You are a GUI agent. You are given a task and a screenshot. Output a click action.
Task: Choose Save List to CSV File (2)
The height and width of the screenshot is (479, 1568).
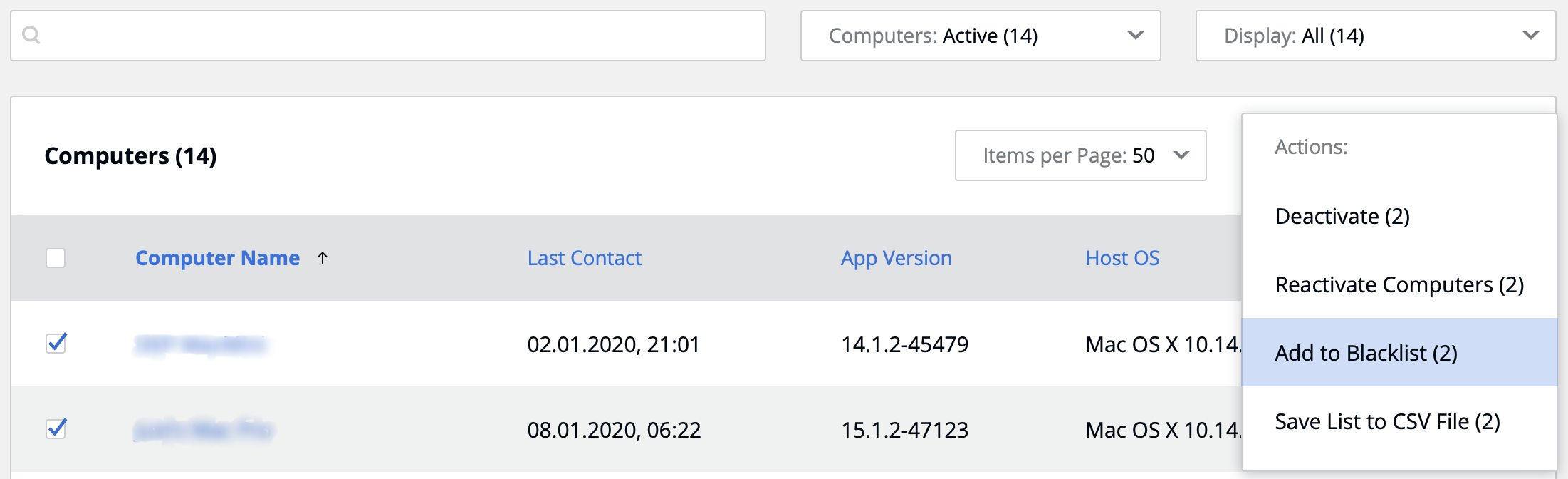1386,421
